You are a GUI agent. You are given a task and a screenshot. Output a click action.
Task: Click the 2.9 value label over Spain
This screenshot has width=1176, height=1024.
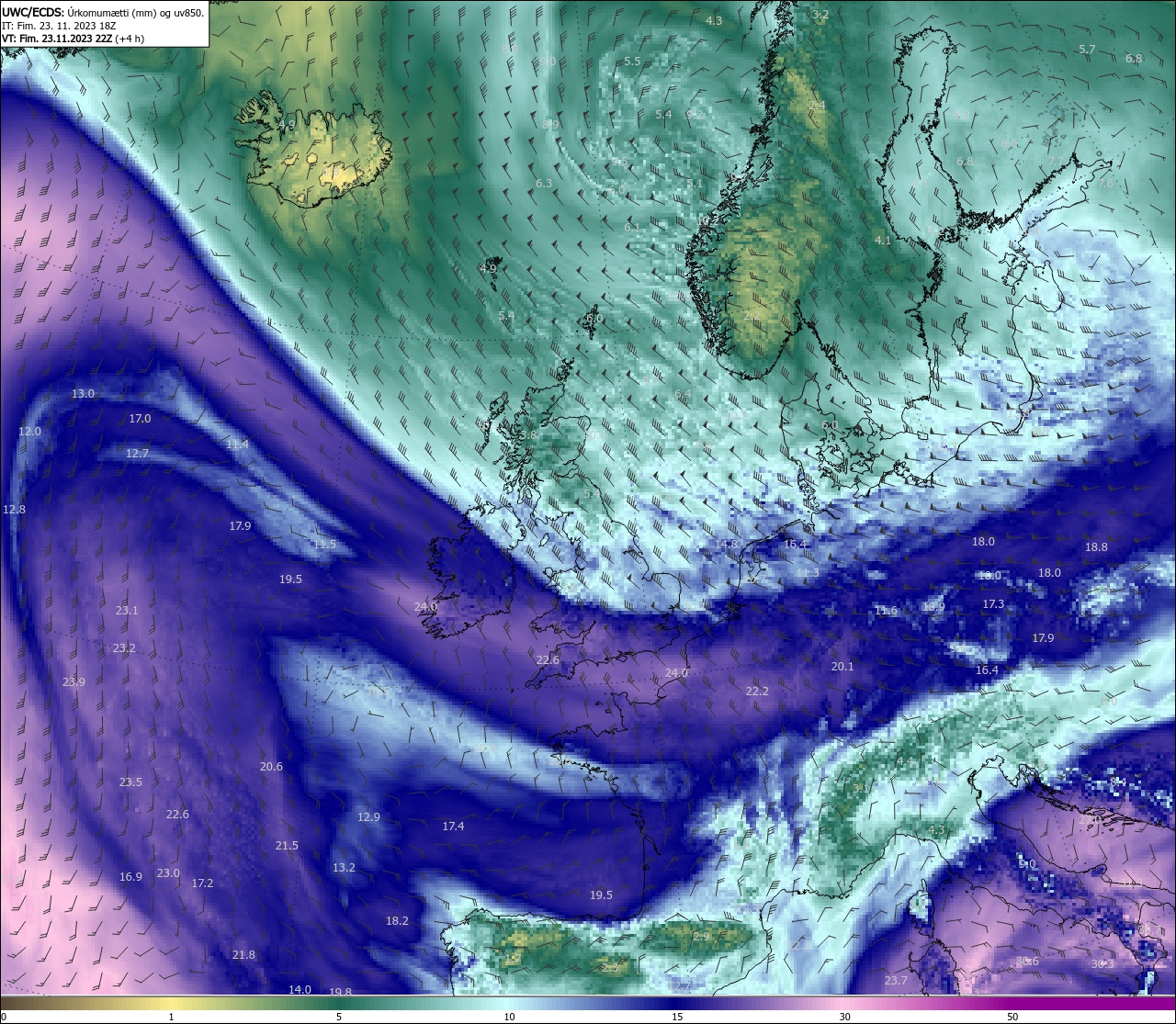[701, 937]
